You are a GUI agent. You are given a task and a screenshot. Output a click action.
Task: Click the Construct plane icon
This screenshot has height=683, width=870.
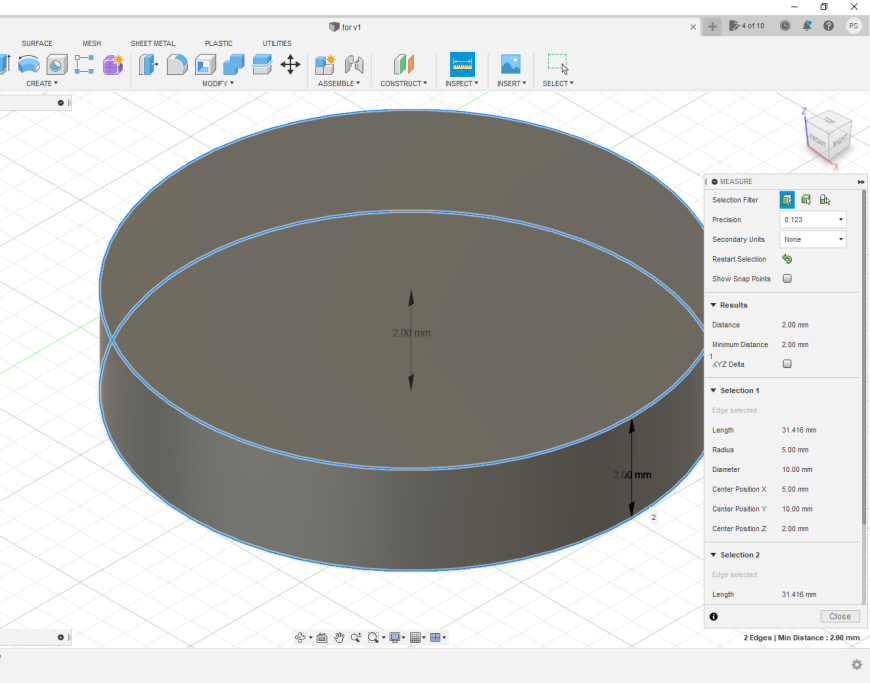tap(403, 65)
